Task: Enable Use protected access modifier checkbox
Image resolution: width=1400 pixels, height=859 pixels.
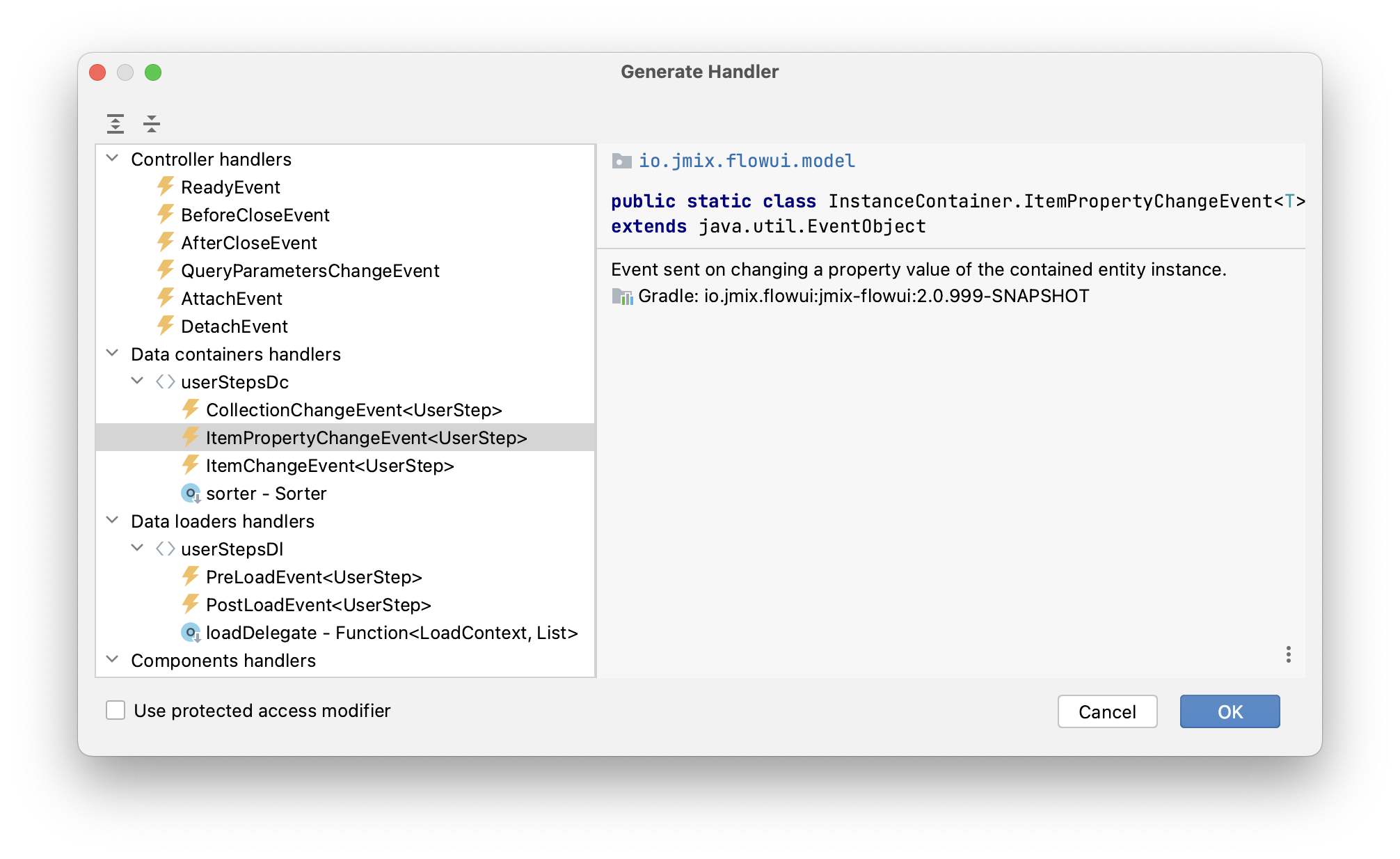Action: (116, 711)
